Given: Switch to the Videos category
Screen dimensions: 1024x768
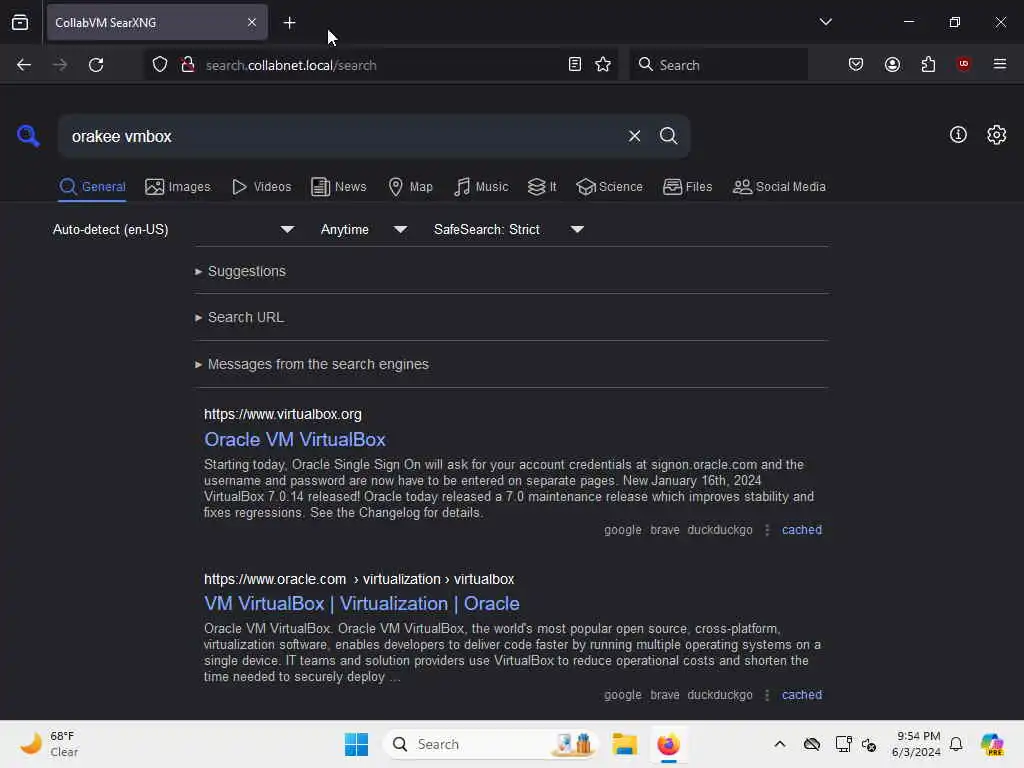Looking at the screenshot, I should click(x=261, y=187).
